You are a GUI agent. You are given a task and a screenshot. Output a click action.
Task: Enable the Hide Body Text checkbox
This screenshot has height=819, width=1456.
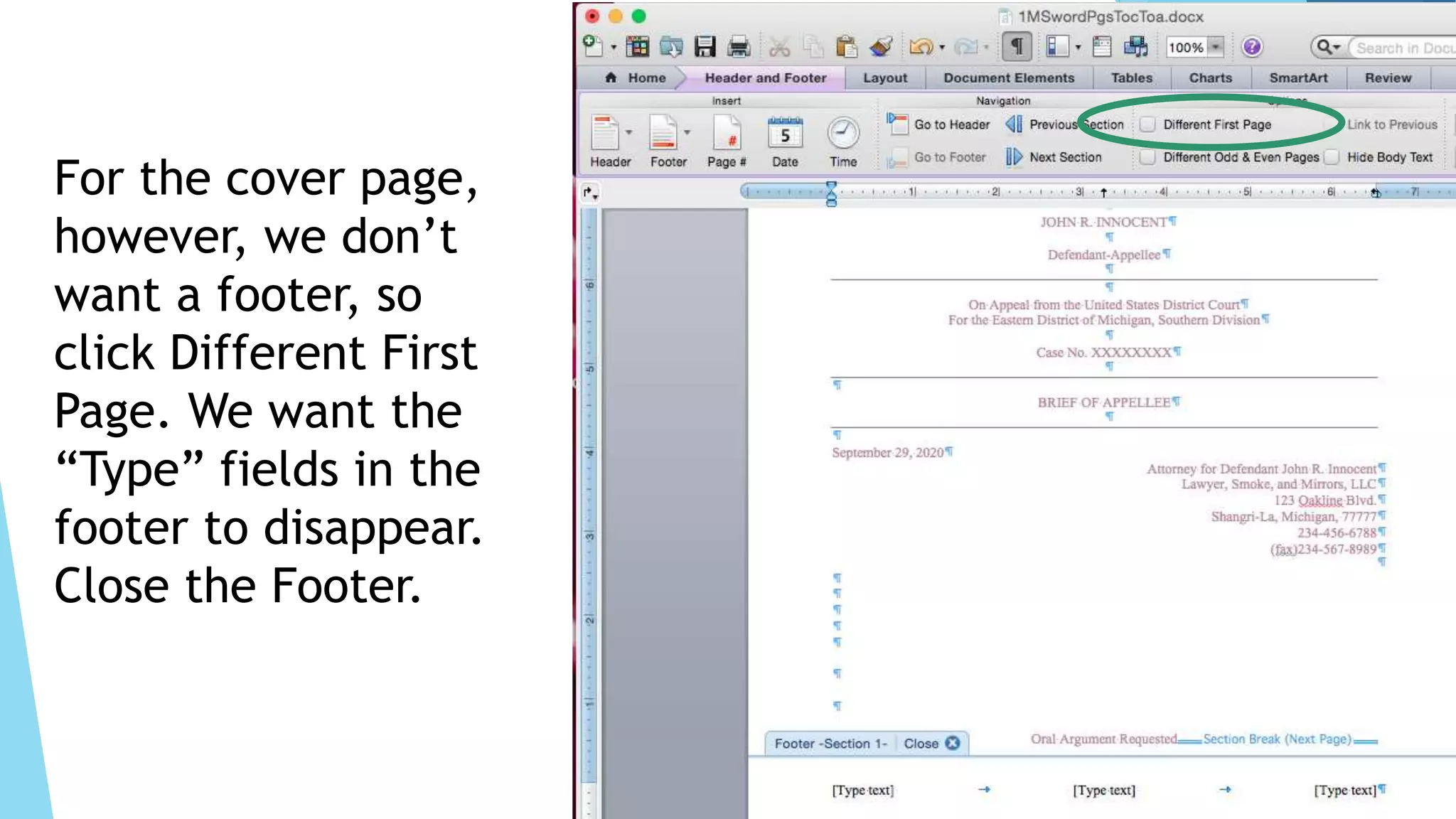click(1332, 157)
